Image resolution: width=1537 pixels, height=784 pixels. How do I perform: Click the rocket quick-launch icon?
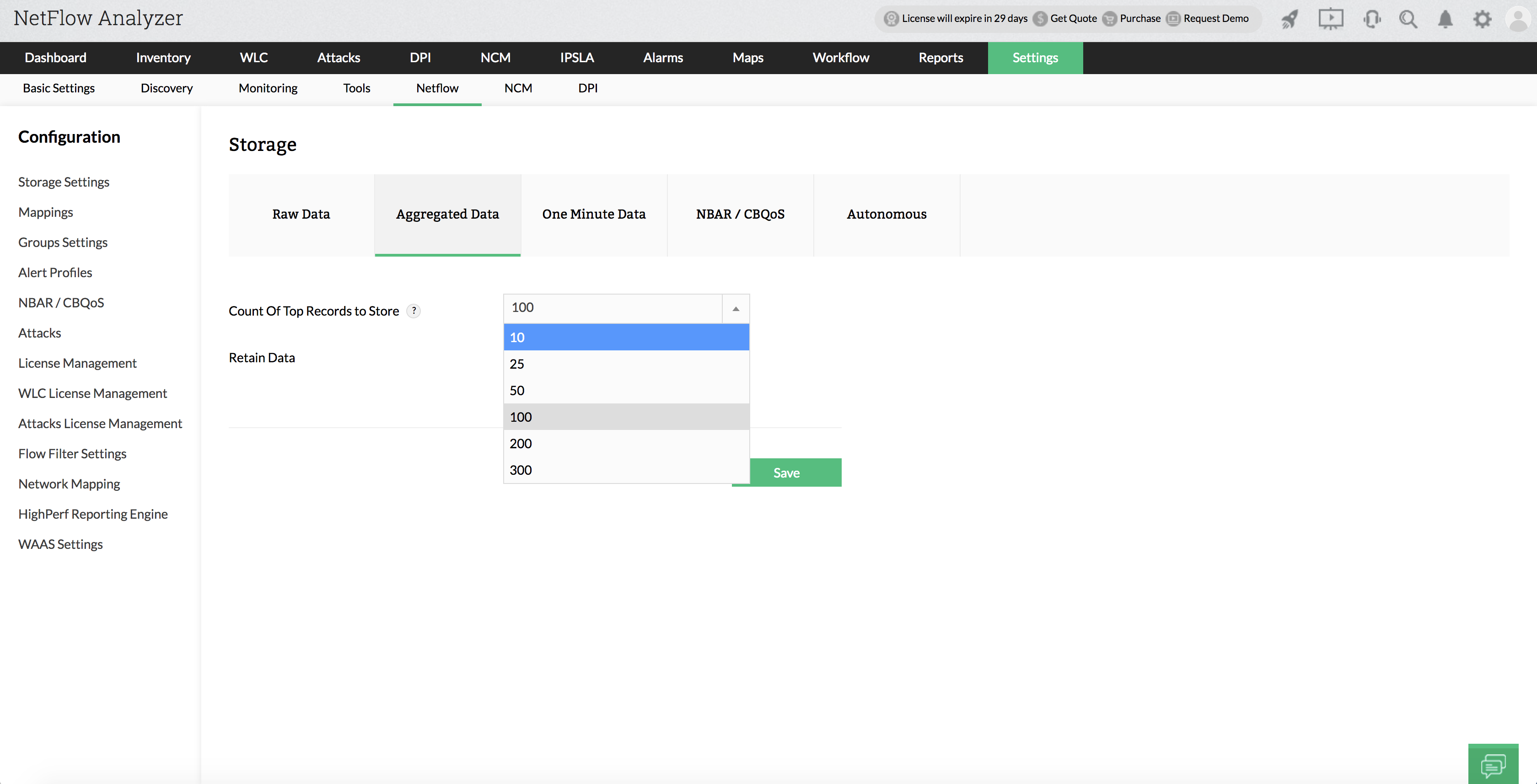[x=1290, y=19]
